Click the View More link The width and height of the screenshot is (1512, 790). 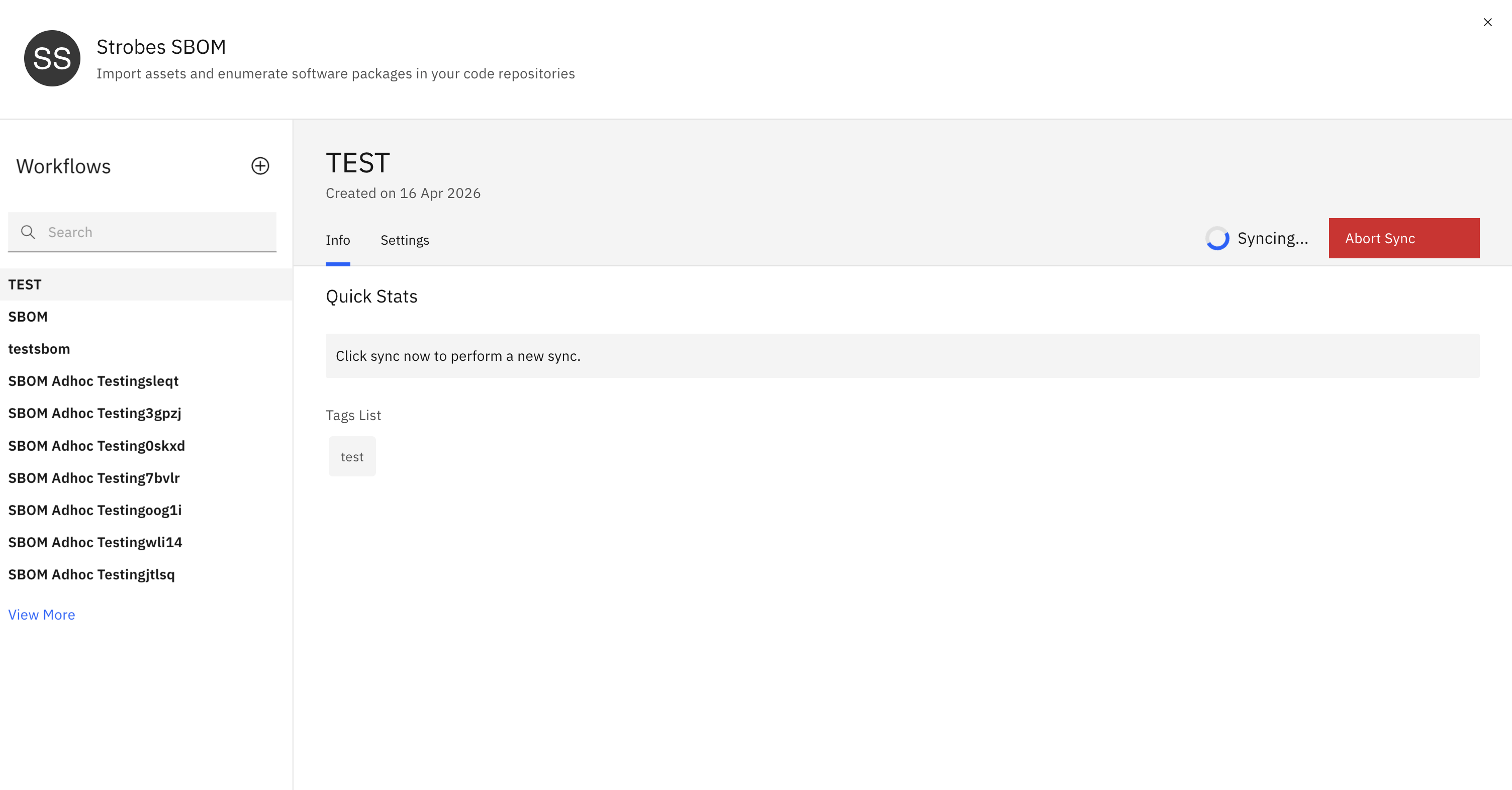click(x=42, y=615)
